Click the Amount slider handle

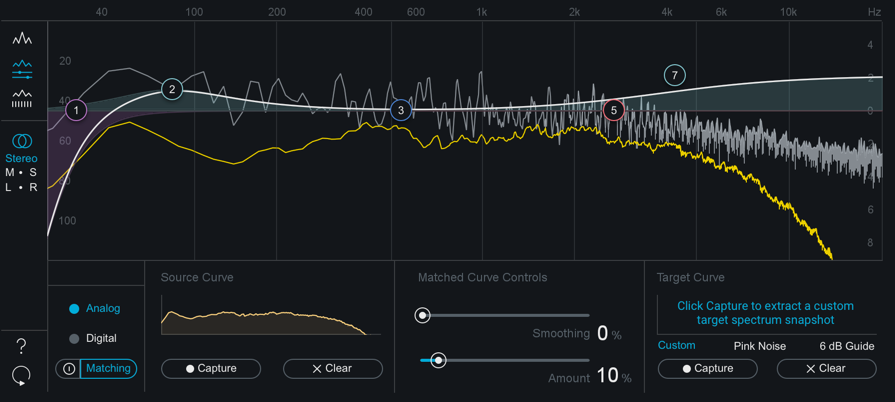coord(438,360)
